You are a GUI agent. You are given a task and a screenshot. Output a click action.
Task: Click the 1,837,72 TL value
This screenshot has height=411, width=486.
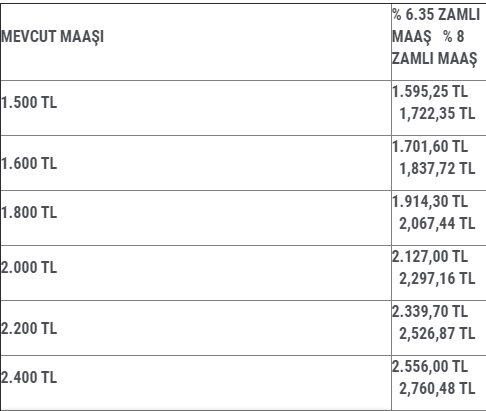(437, 169)
